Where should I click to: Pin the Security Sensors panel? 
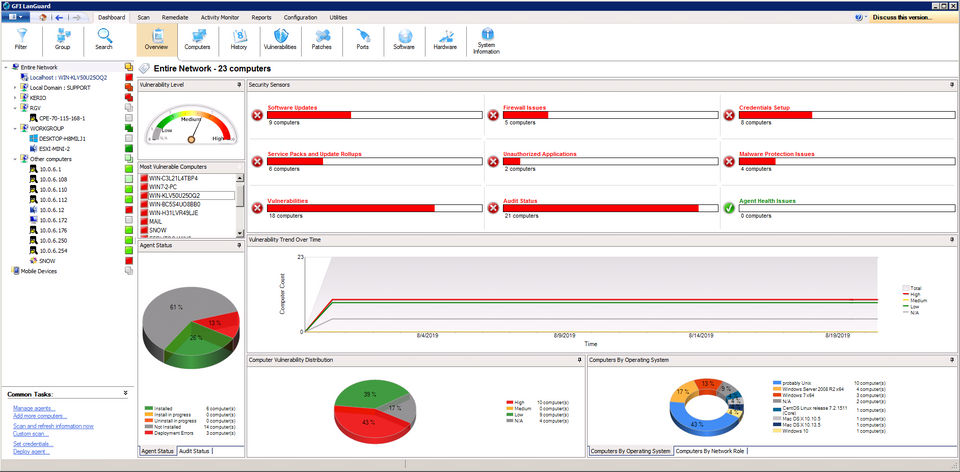point(952,85)
